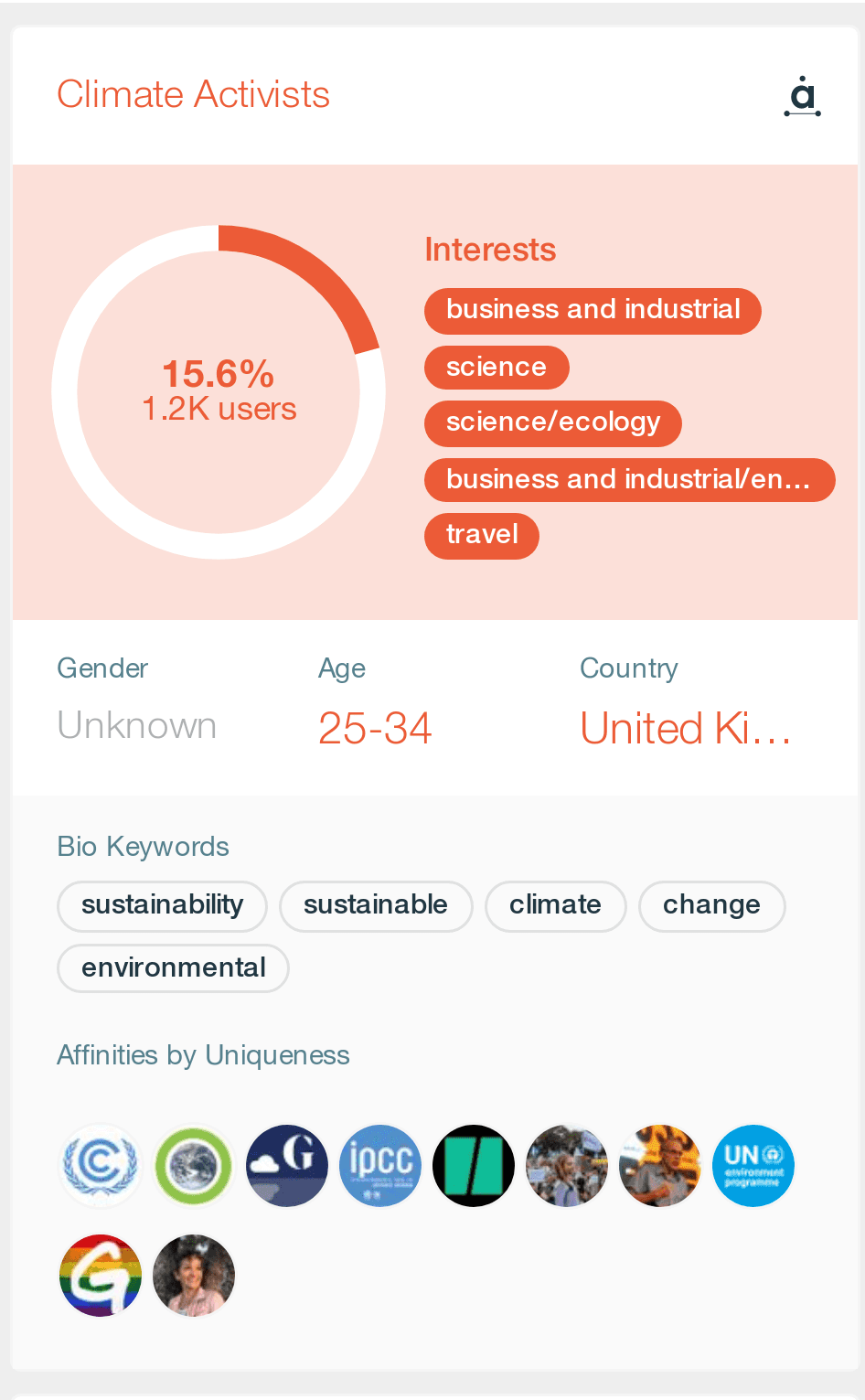This screenshot has height=1400, width=865.
Task: Click the 'sustainability' bio keyword chip
Action: pos(162,906)
